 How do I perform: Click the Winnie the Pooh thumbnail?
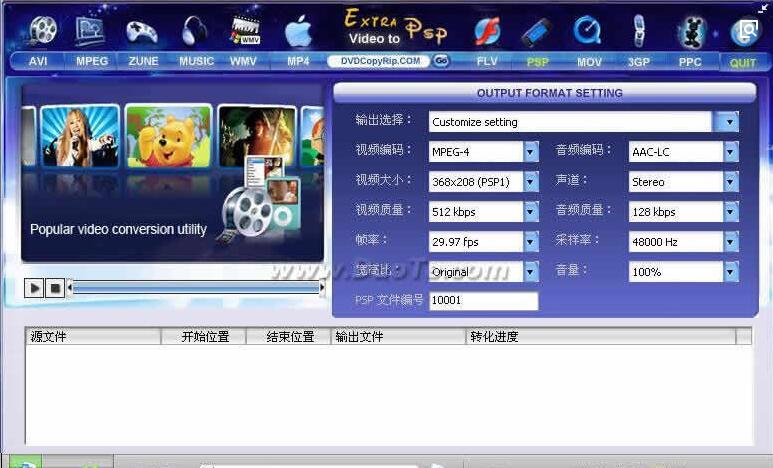pos(169,136)
